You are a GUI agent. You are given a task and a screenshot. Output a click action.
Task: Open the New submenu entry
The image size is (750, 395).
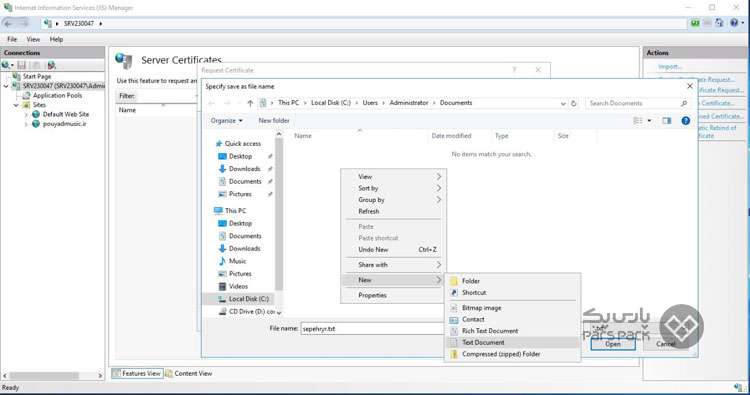pyautogui.click(x=393, y=280)
